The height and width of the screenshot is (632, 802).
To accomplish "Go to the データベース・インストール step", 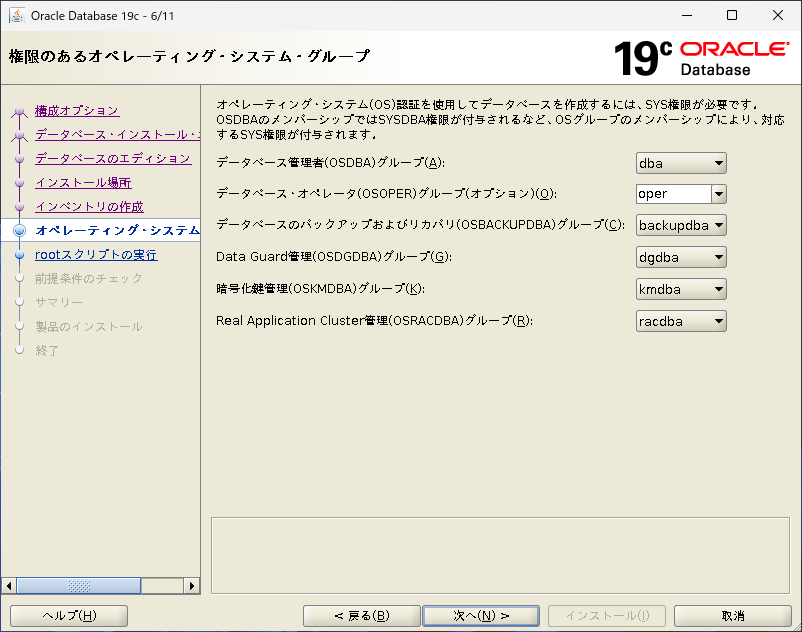I will 117,134.
